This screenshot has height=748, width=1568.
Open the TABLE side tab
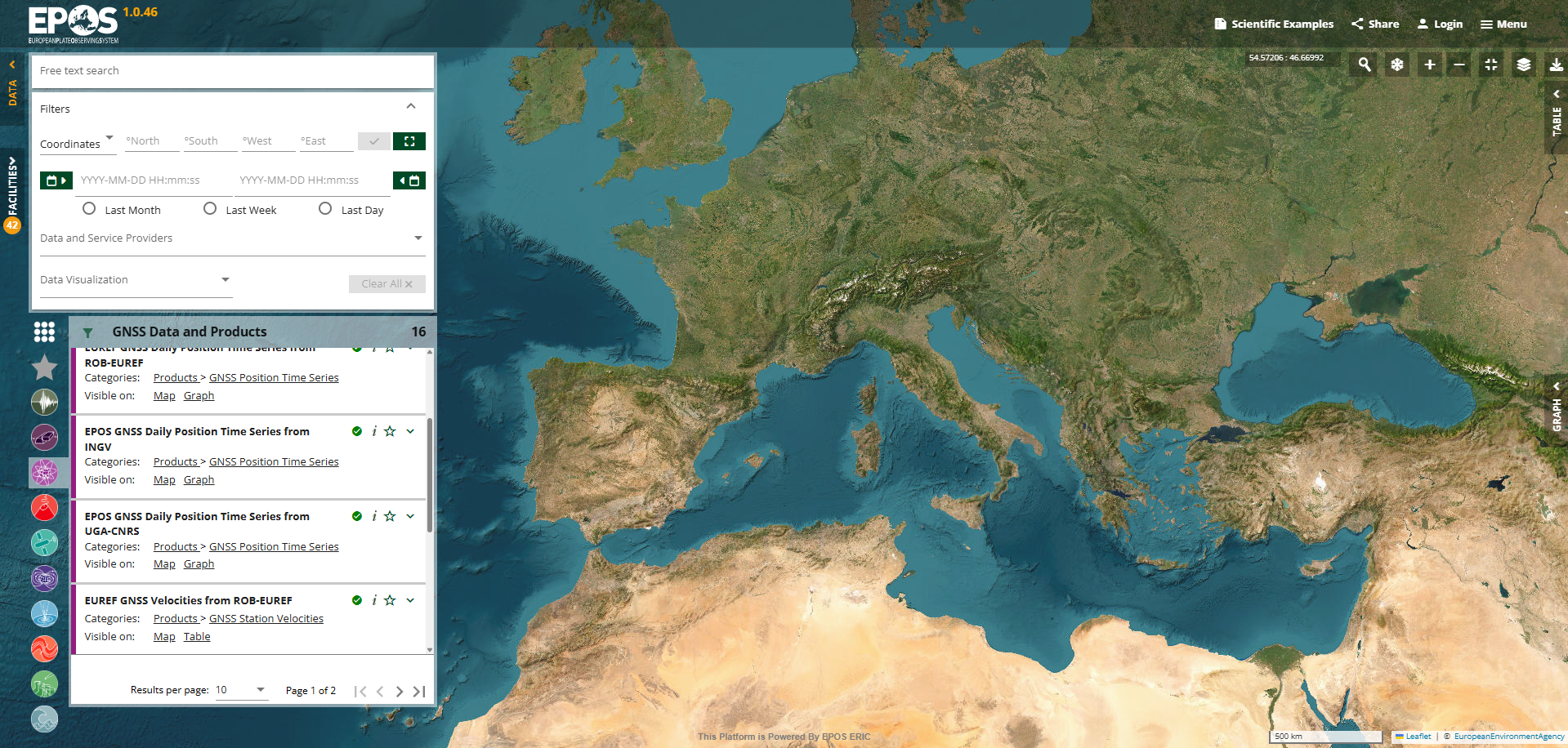click(x=1556, y=119)
